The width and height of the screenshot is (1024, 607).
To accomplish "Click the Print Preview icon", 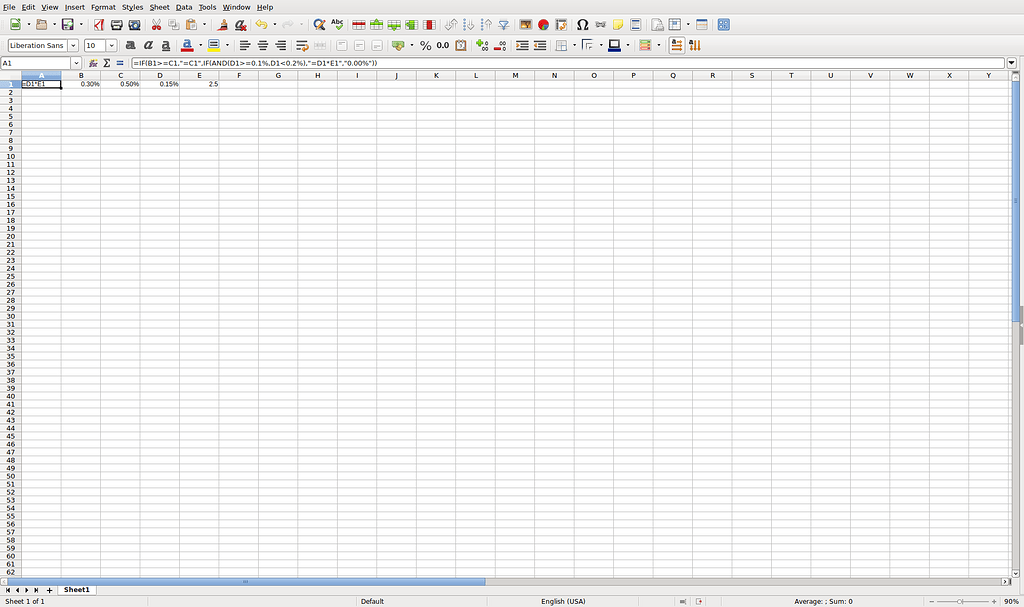I will point(132,23).
